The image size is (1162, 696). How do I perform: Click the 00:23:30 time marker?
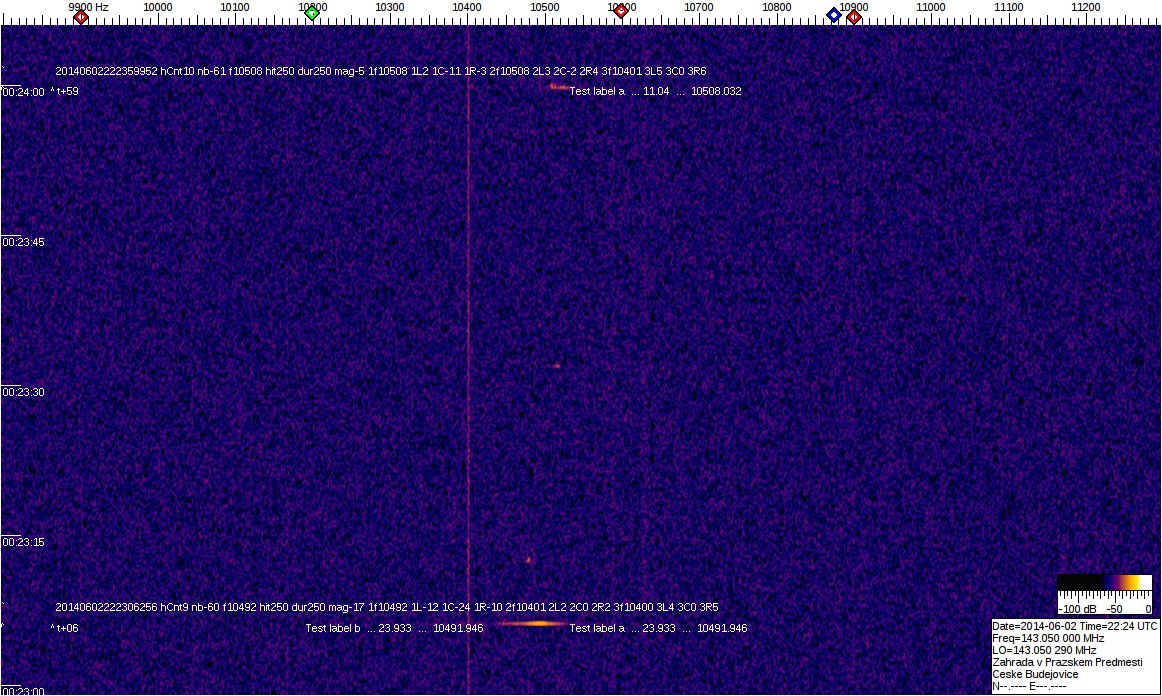pos(23,392)
